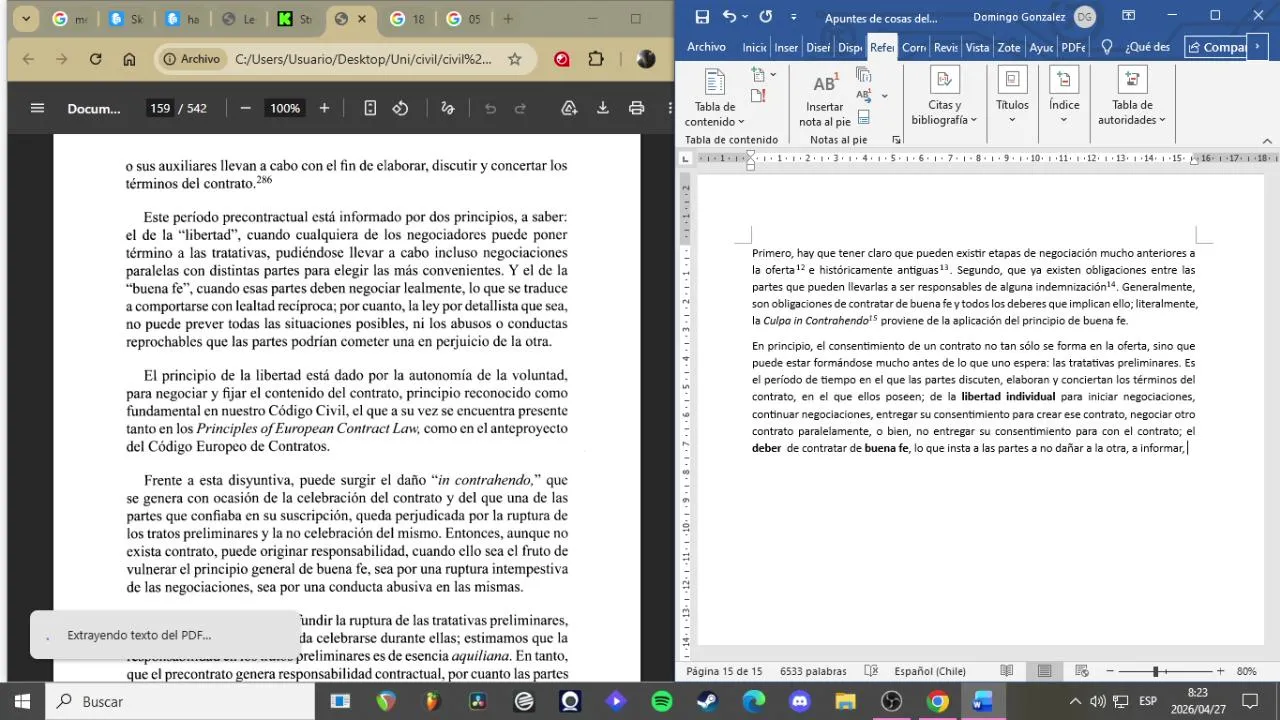Open Siguiente nota al pie dropdown arrow
Screen dimensions: 1280x720
click(884, 96)
